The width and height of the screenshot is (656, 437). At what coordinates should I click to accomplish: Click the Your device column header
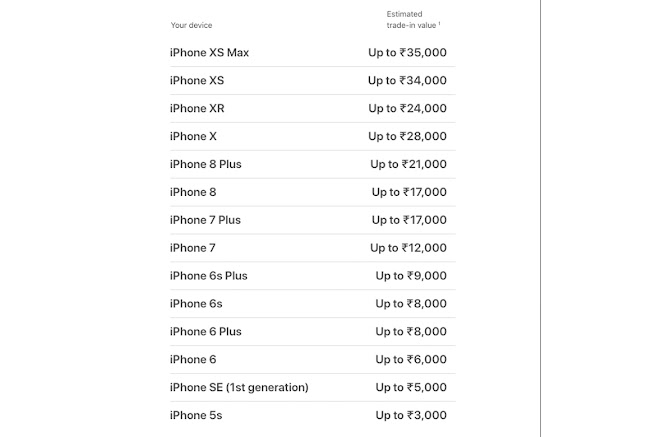coord(191,25)
